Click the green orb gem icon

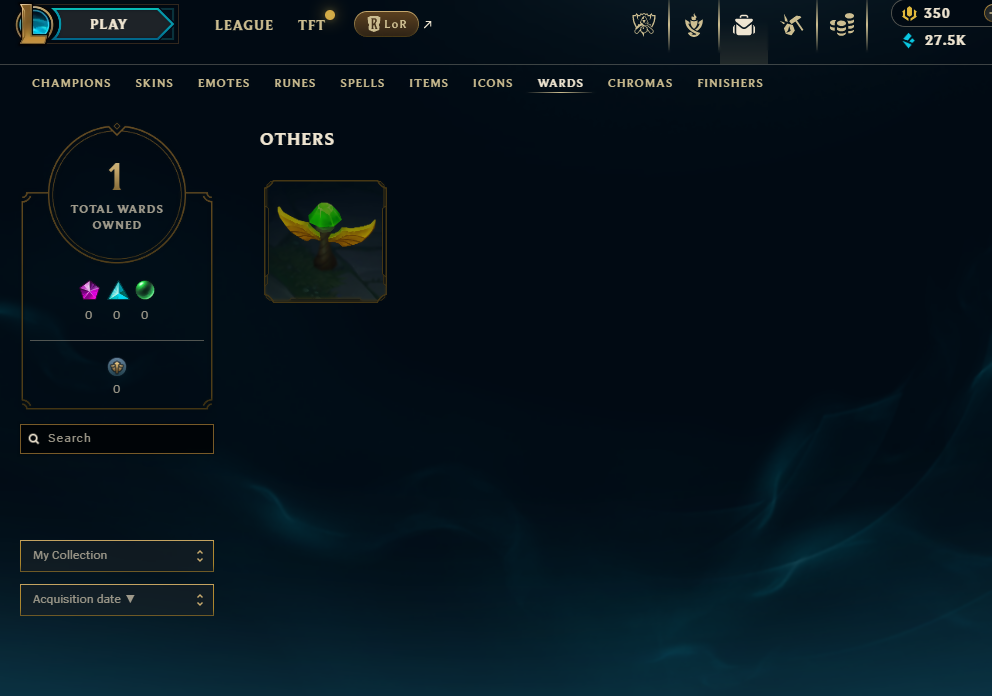(145, 290)
